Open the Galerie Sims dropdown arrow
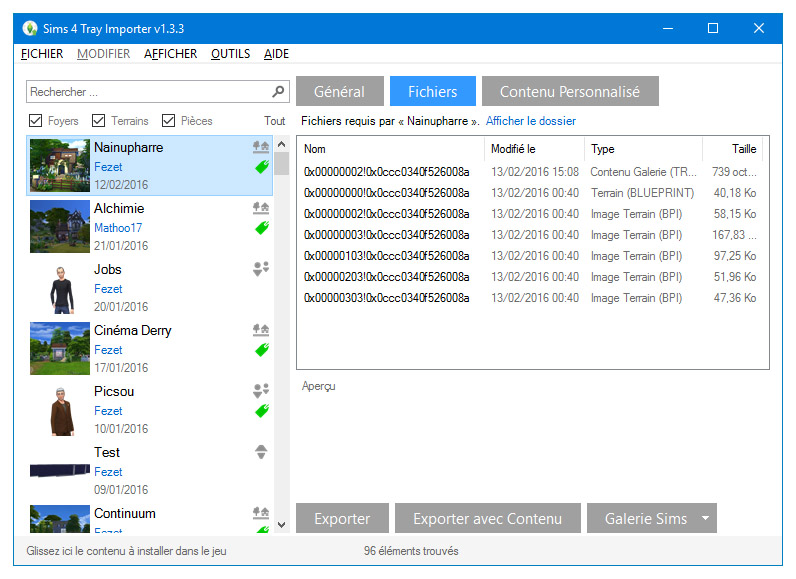Image resolution: width=796 pixels, height=579 pixels. pyautogui.click(x=705, y=518)
